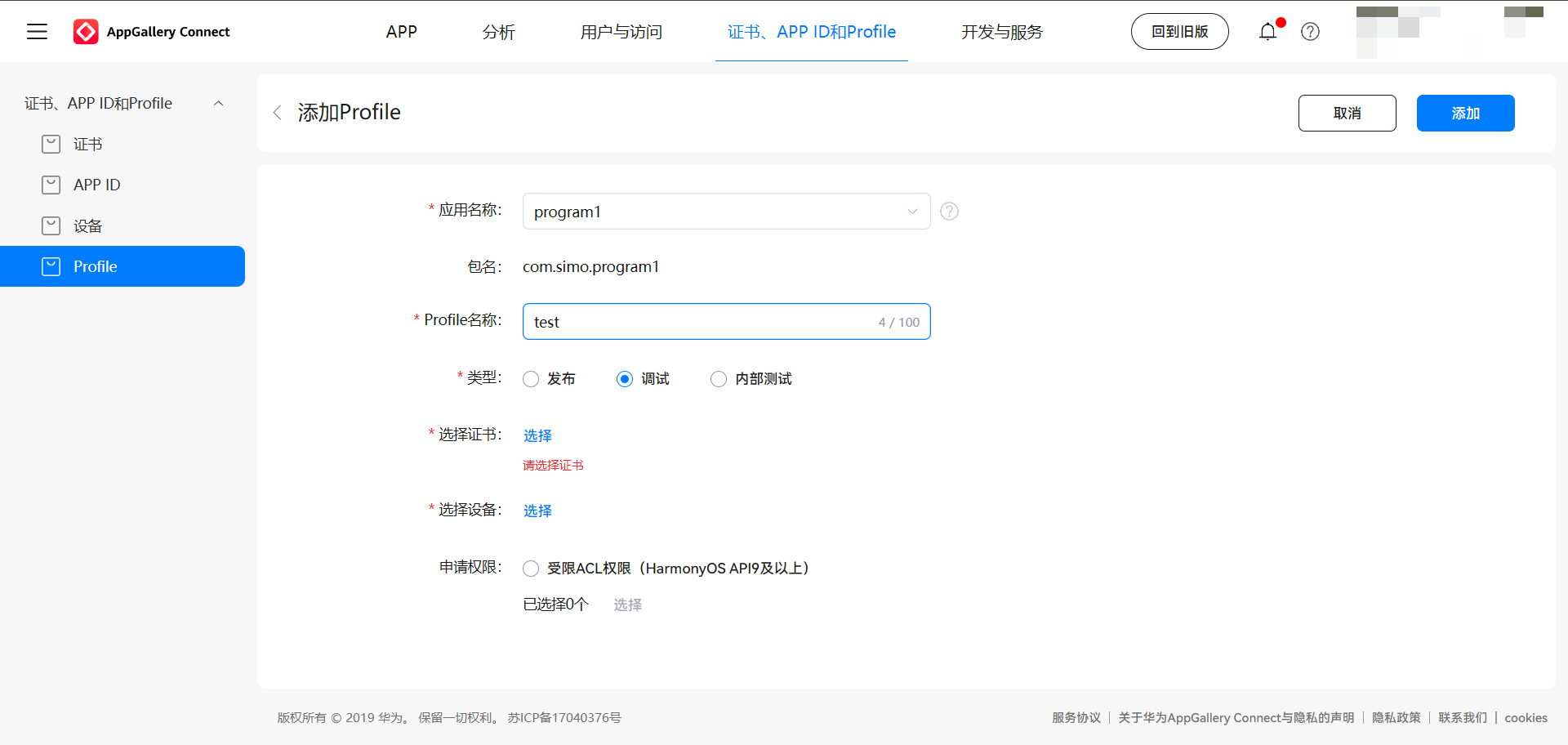
Task: Open the 联系我们 footer link
Action: tap(1463, 718)
